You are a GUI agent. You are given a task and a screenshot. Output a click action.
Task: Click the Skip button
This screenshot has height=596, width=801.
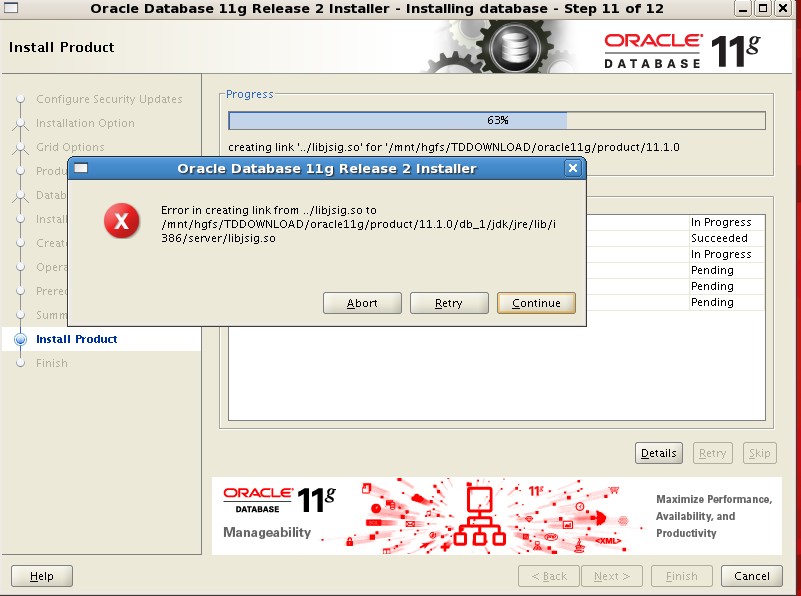[x=760, y=453]
